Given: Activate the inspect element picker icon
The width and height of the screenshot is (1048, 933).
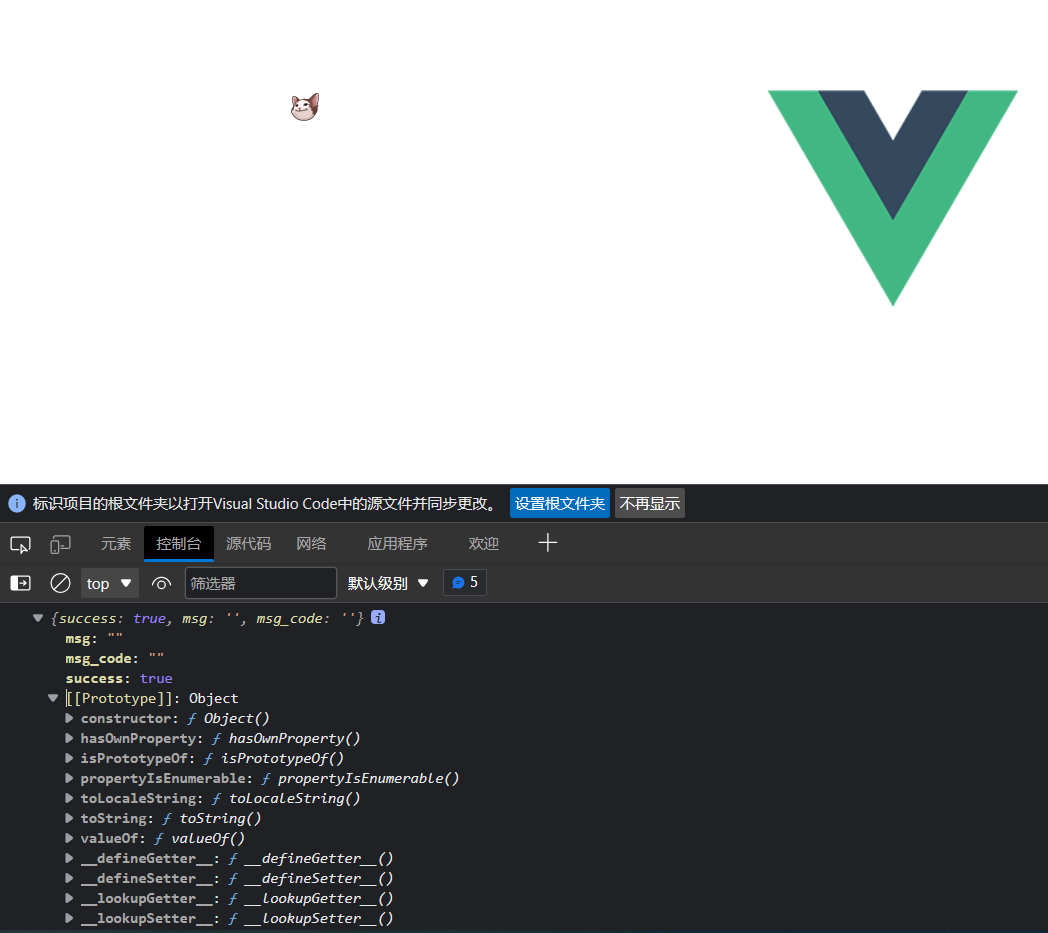Looking at the screenshot, I should [x=21, y=544].
